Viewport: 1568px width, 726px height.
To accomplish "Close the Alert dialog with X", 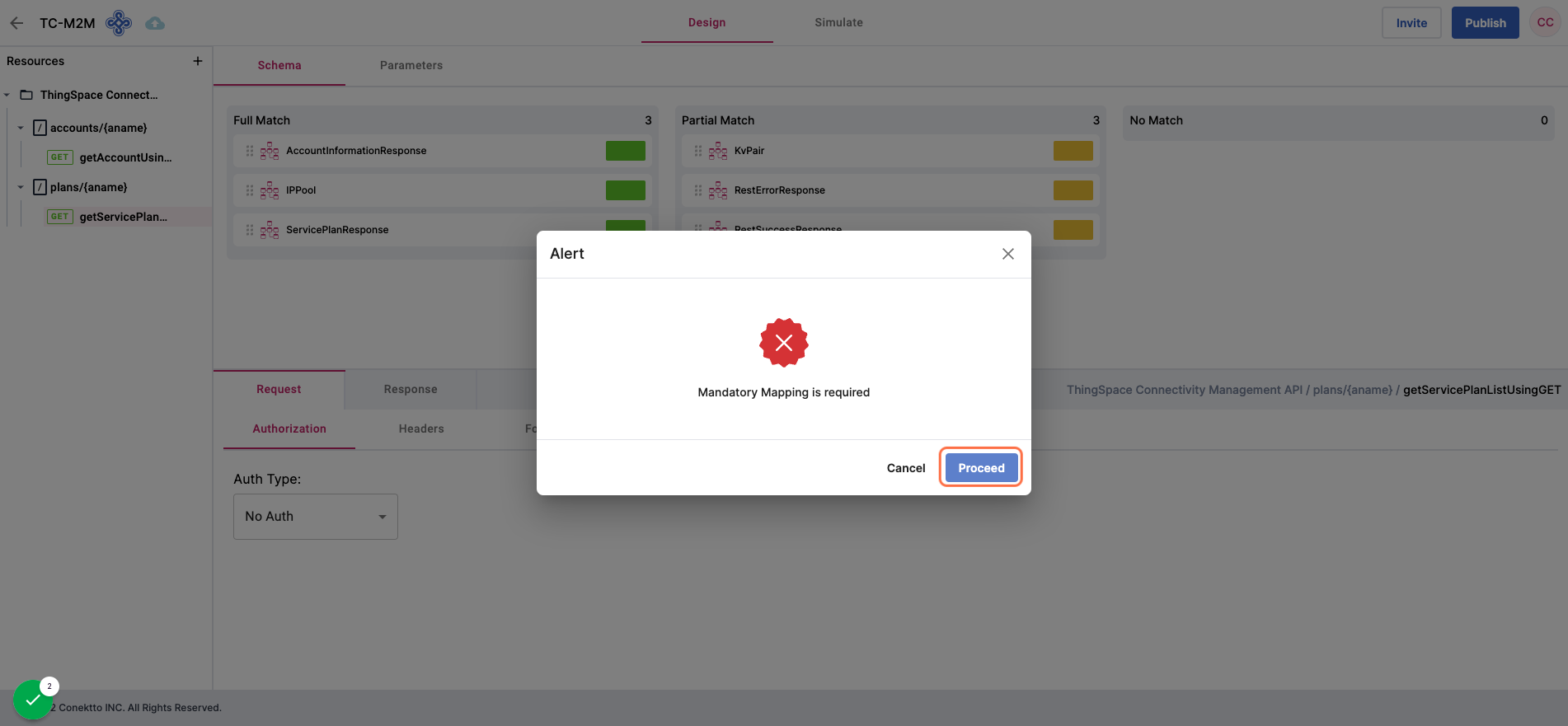I will click(x=1007, y=254).
